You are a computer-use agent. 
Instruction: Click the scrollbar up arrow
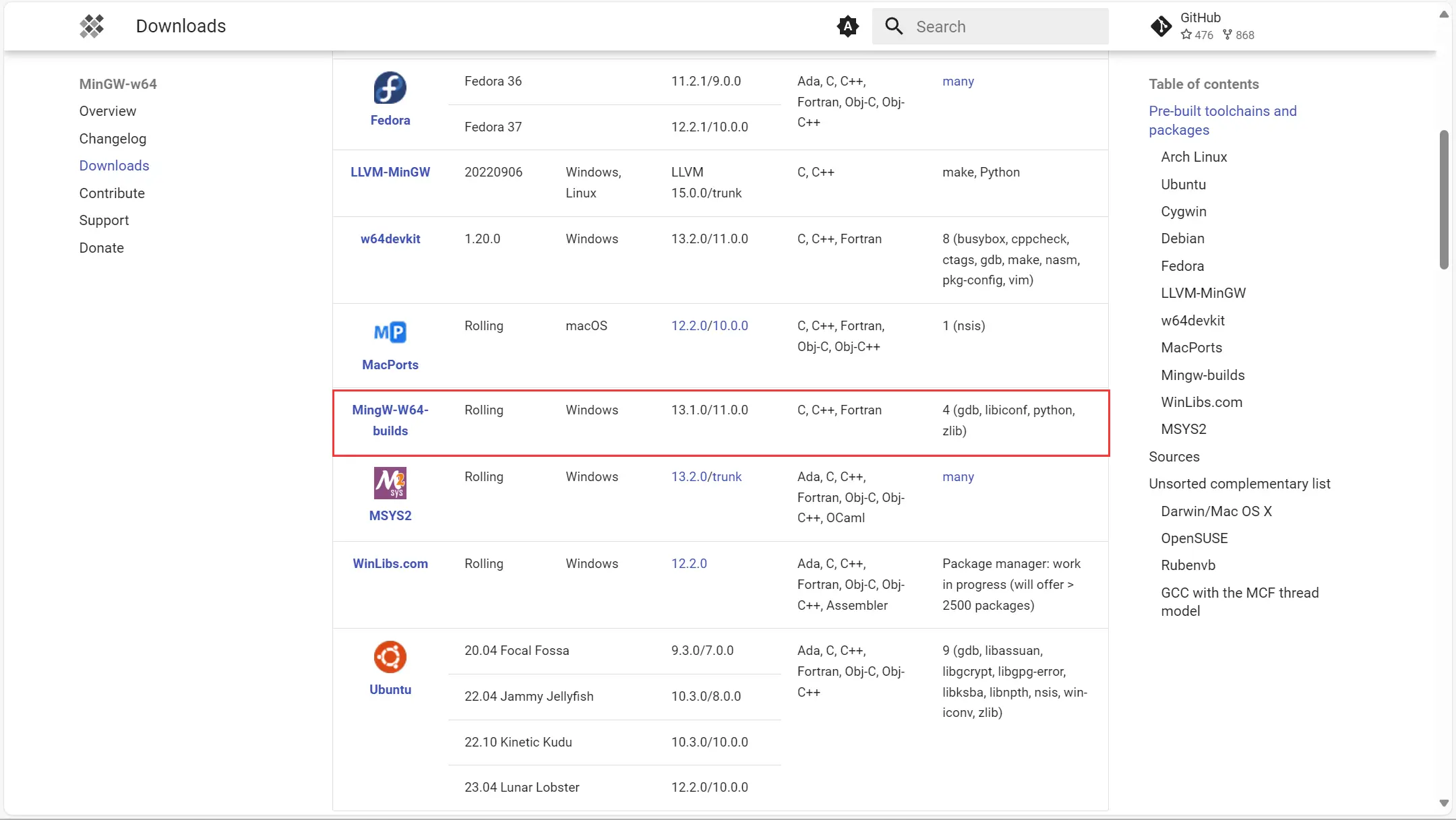(1444, 14)
